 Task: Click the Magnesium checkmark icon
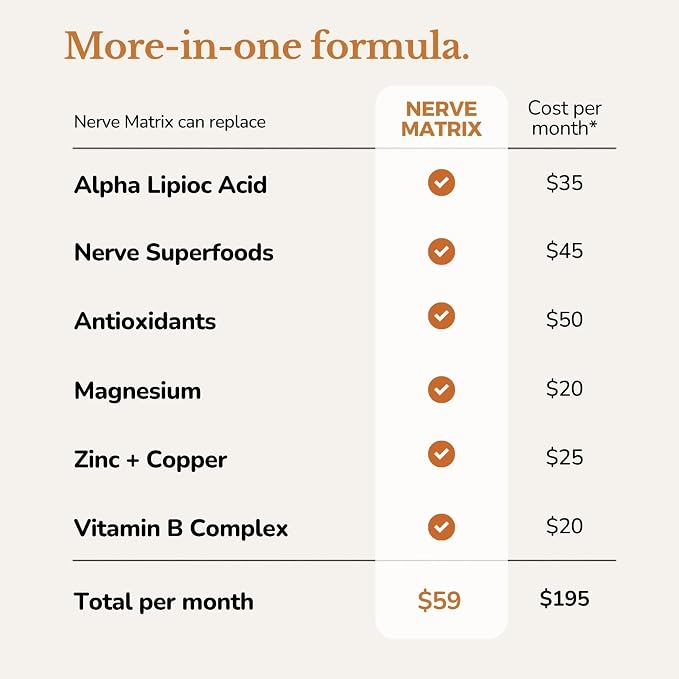[441, 389]
